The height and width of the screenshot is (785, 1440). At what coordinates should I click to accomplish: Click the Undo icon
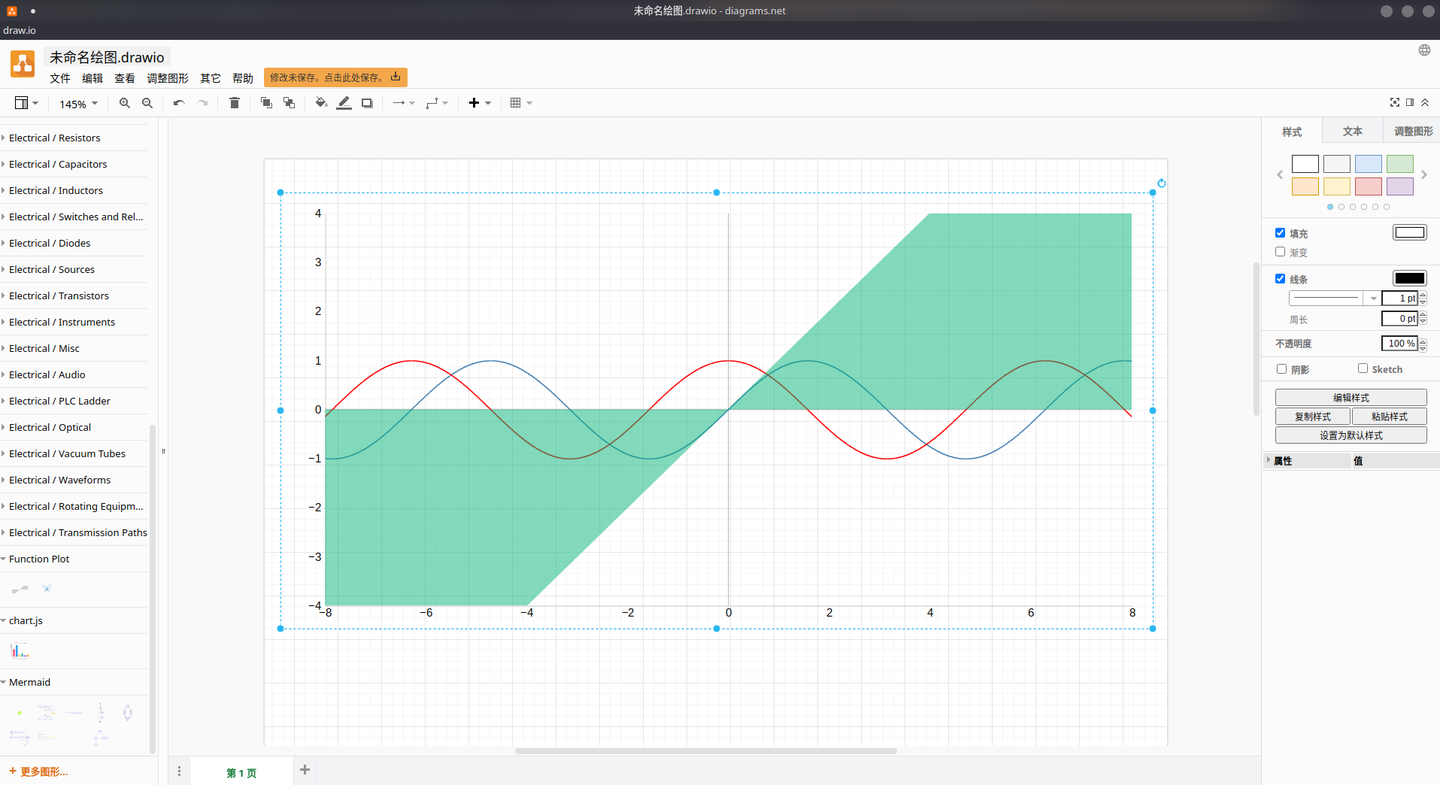178,103
